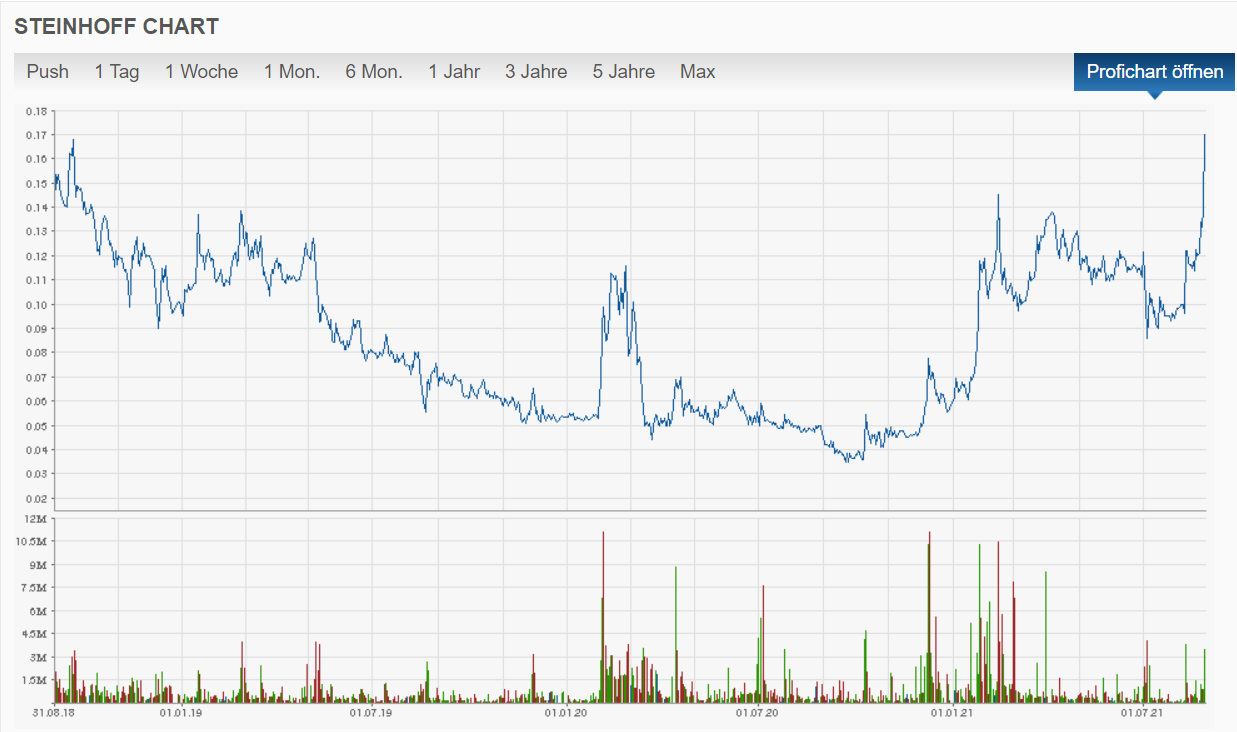Select the 6 Mon. timeframe
Screen dimensions: 1237x732
tap(373, 71)
